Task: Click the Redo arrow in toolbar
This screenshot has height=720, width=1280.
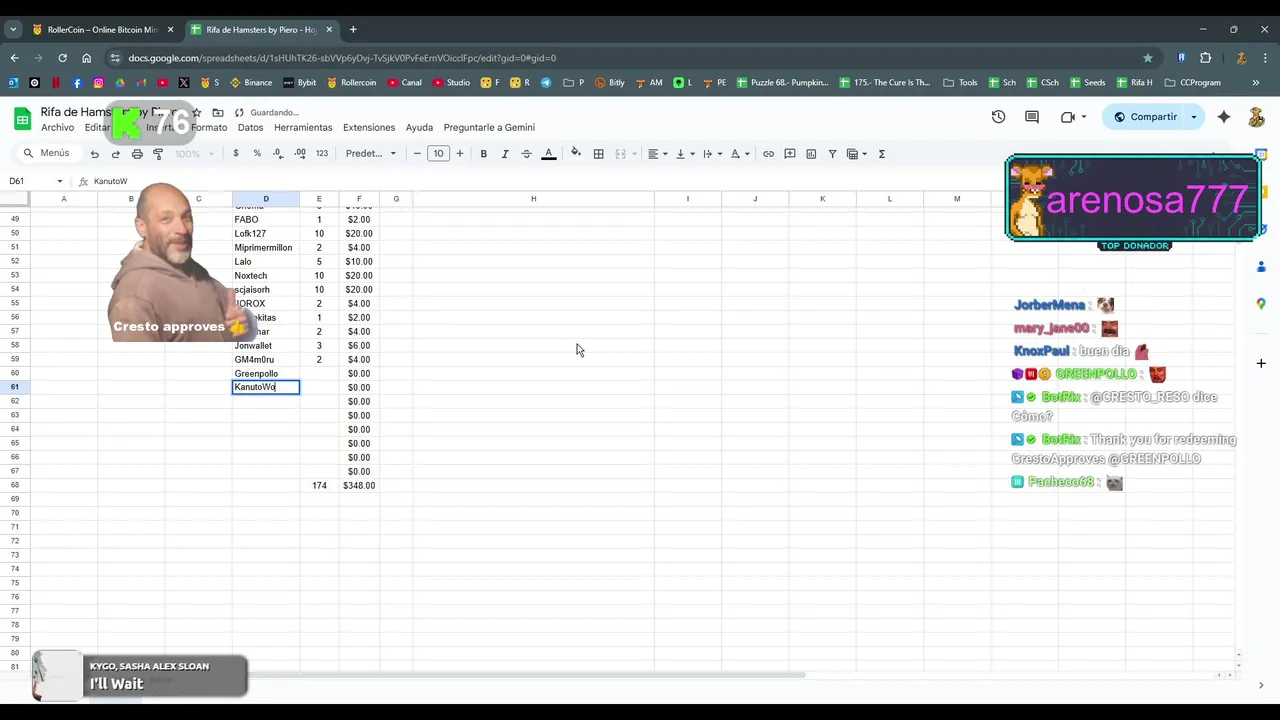Action: point(116,154)
